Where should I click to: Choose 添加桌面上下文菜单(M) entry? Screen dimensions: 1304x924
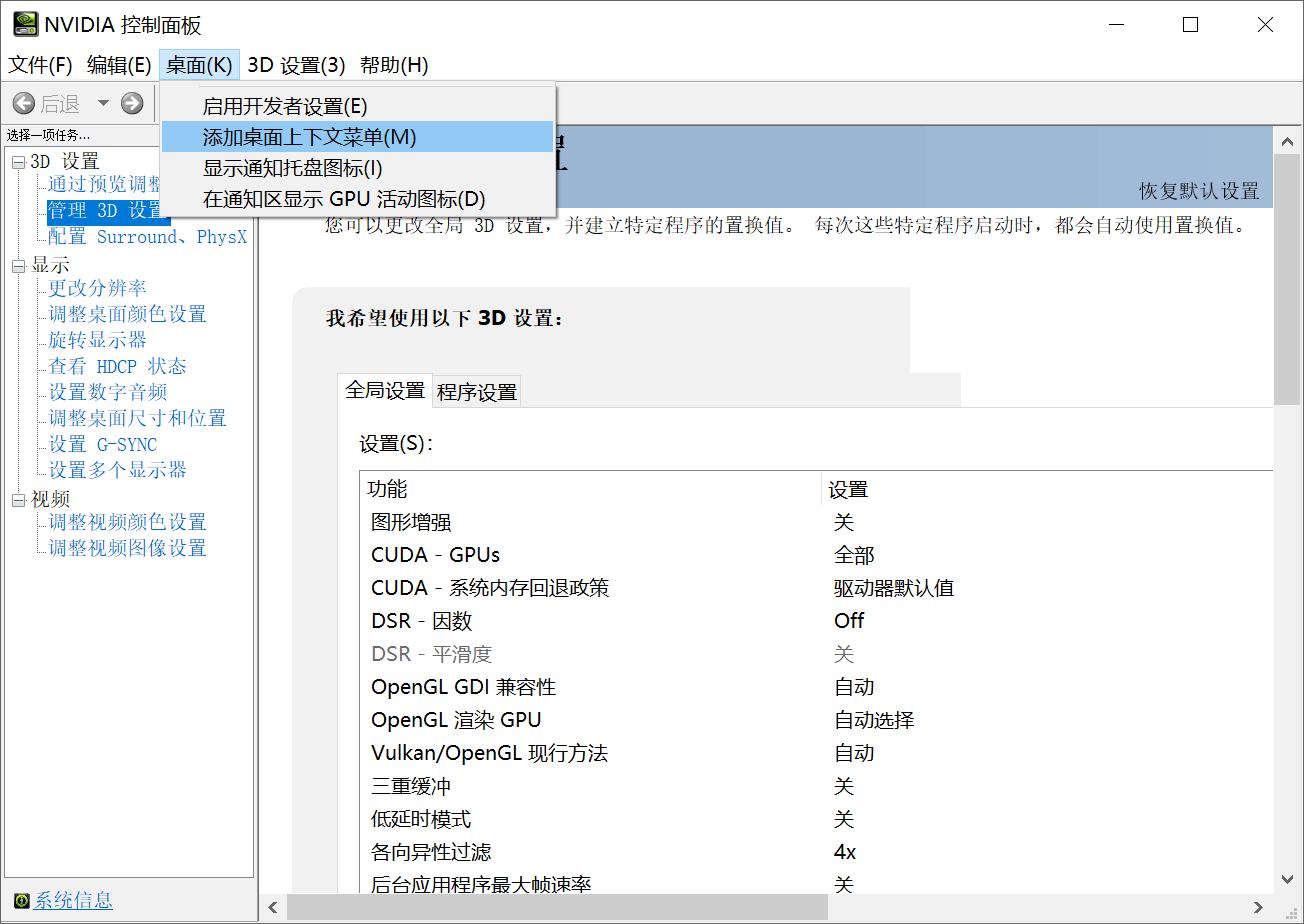pos(358,137)
